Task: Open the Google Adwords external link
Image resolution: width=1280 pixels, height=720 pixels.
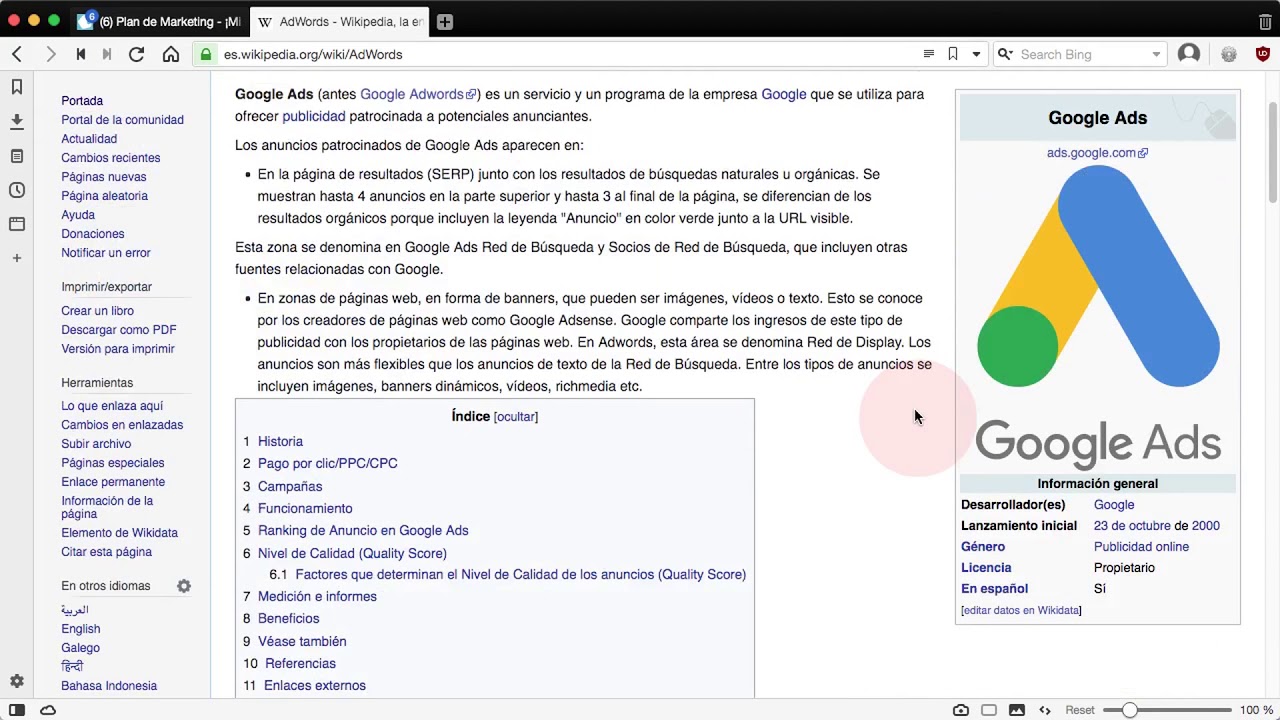Action: pos(418,94)
